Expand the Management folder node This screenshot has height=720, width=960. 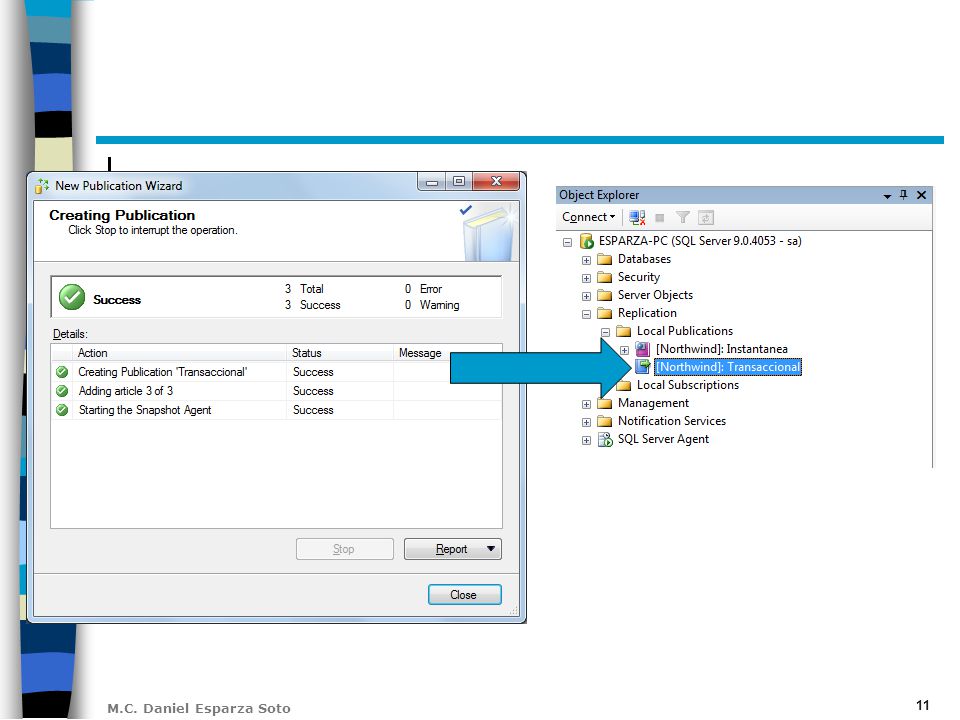[587, 404]
